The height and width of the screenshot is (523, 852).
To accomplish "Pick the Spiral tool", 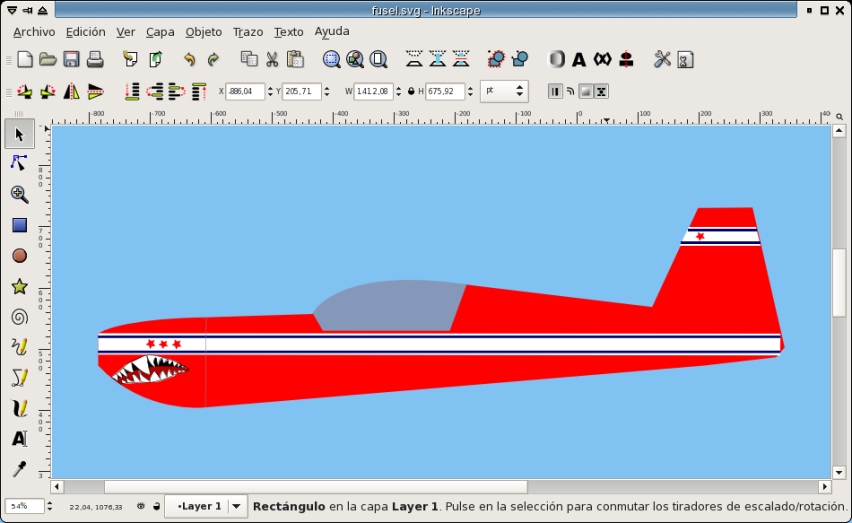I will 19,317.
